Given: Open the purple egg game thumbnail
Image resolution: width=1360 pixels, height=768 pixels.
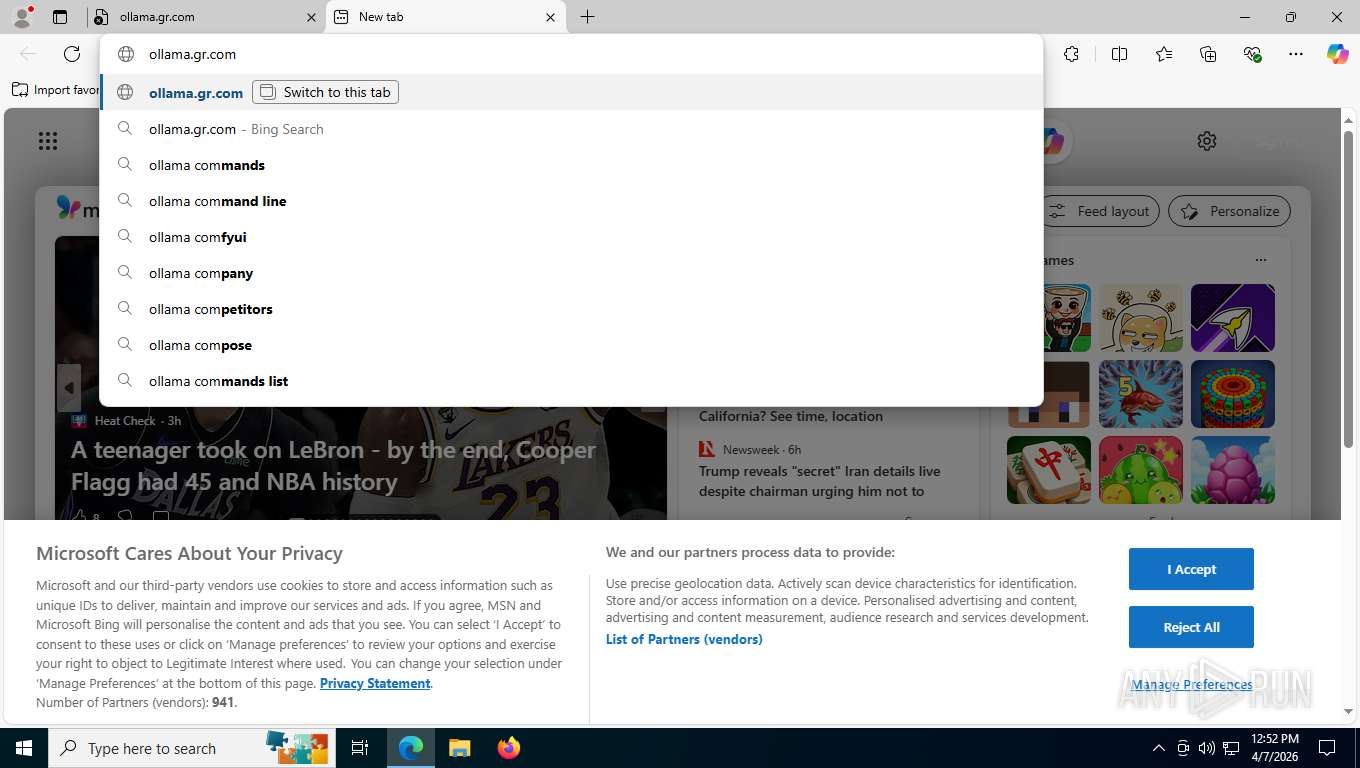Looking at the screenshot, I should (x=1233, y=470).
